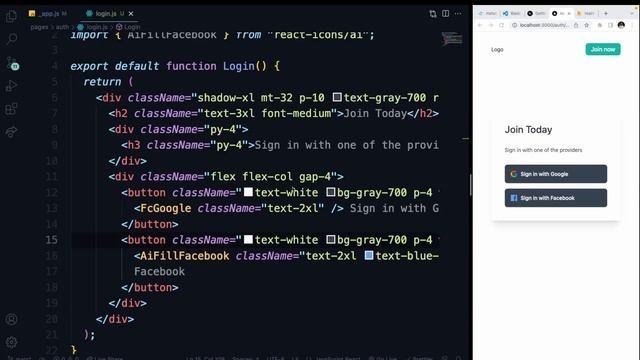Open the browser profile avatar
The image size is (640, 360).
tap(621, 25)
